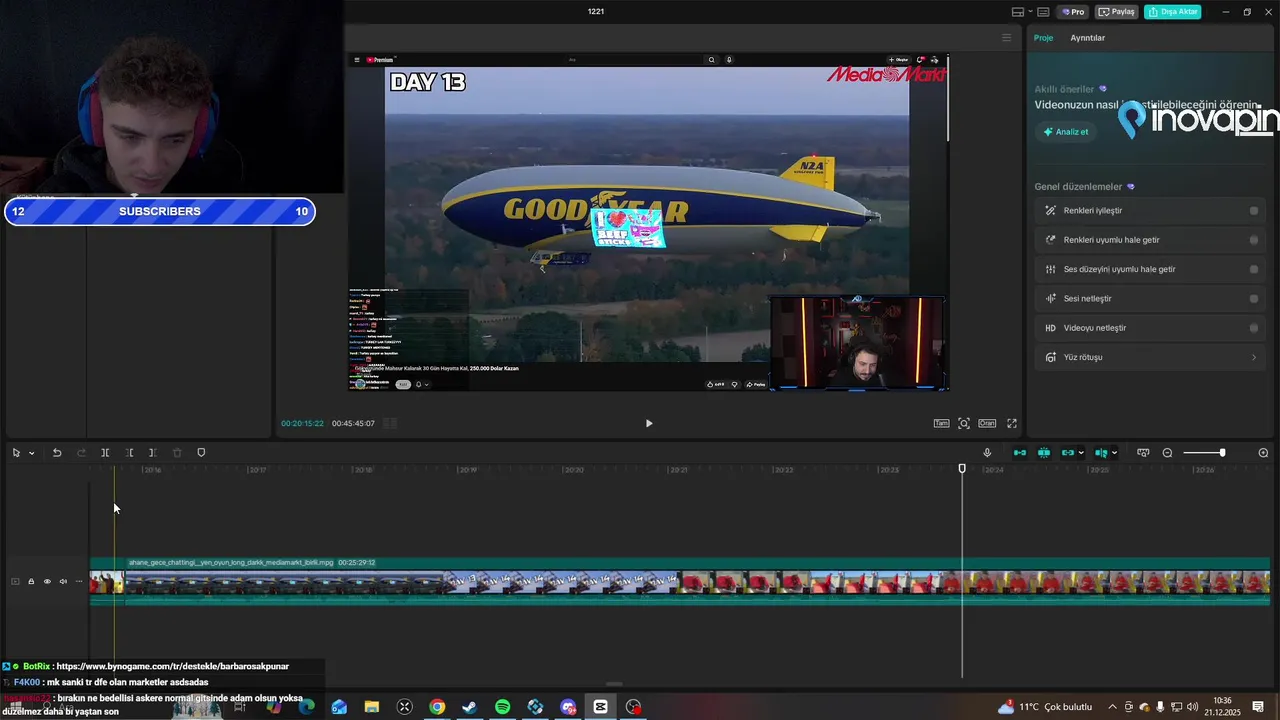Switch to the Ayrıntılar tab
Image resolution: width=1280 pixels, height=720 pixels.
[1087, 38]
